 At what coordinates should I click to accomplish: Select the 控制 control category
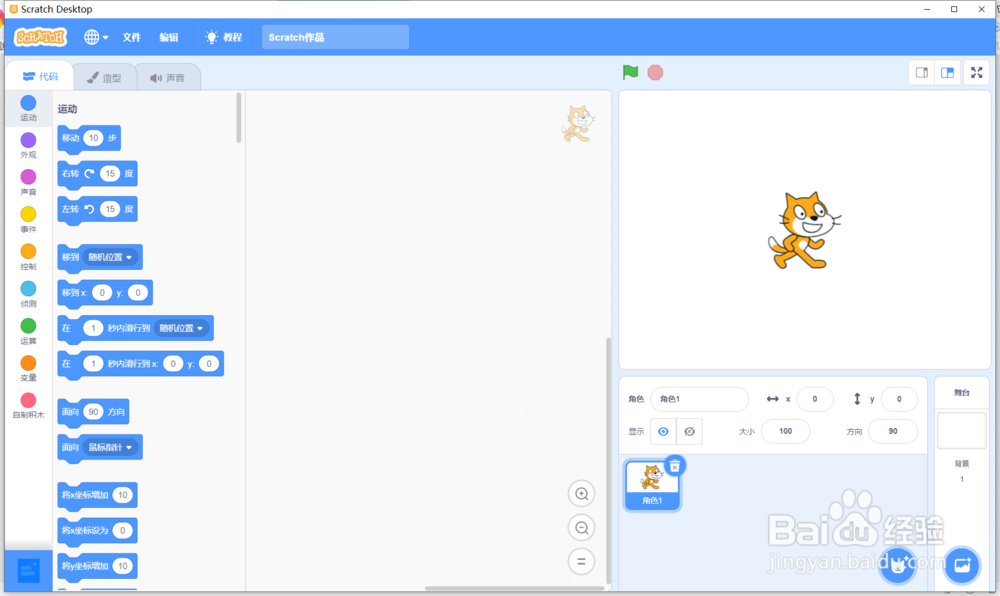click(x=28, y=257)
